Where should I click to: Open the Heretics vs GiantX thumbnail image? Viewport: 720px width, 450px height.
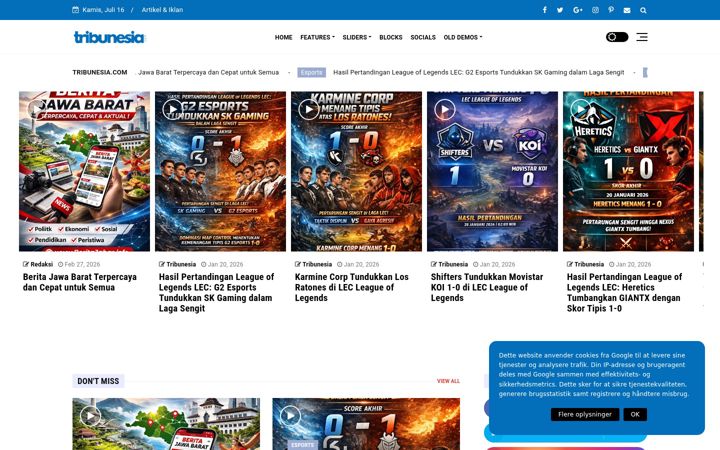click(x=629, y=171)
